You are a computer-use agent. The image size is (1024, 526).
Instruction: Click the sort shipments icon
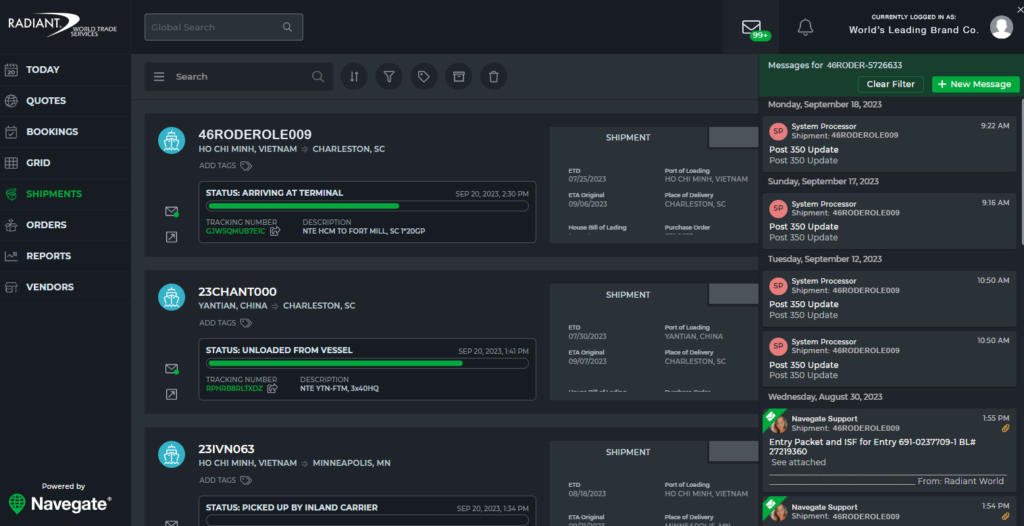354,76
